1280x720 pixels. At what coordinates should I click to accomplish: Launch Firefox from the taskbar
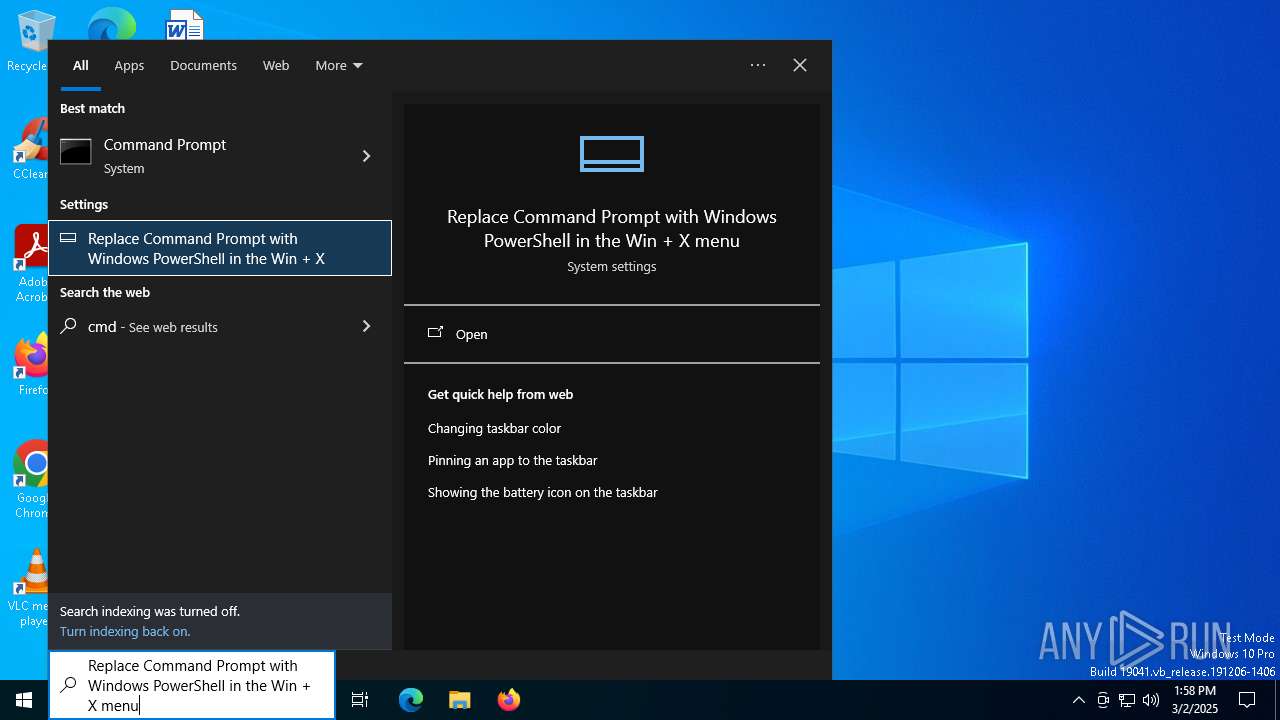[509, 700]
